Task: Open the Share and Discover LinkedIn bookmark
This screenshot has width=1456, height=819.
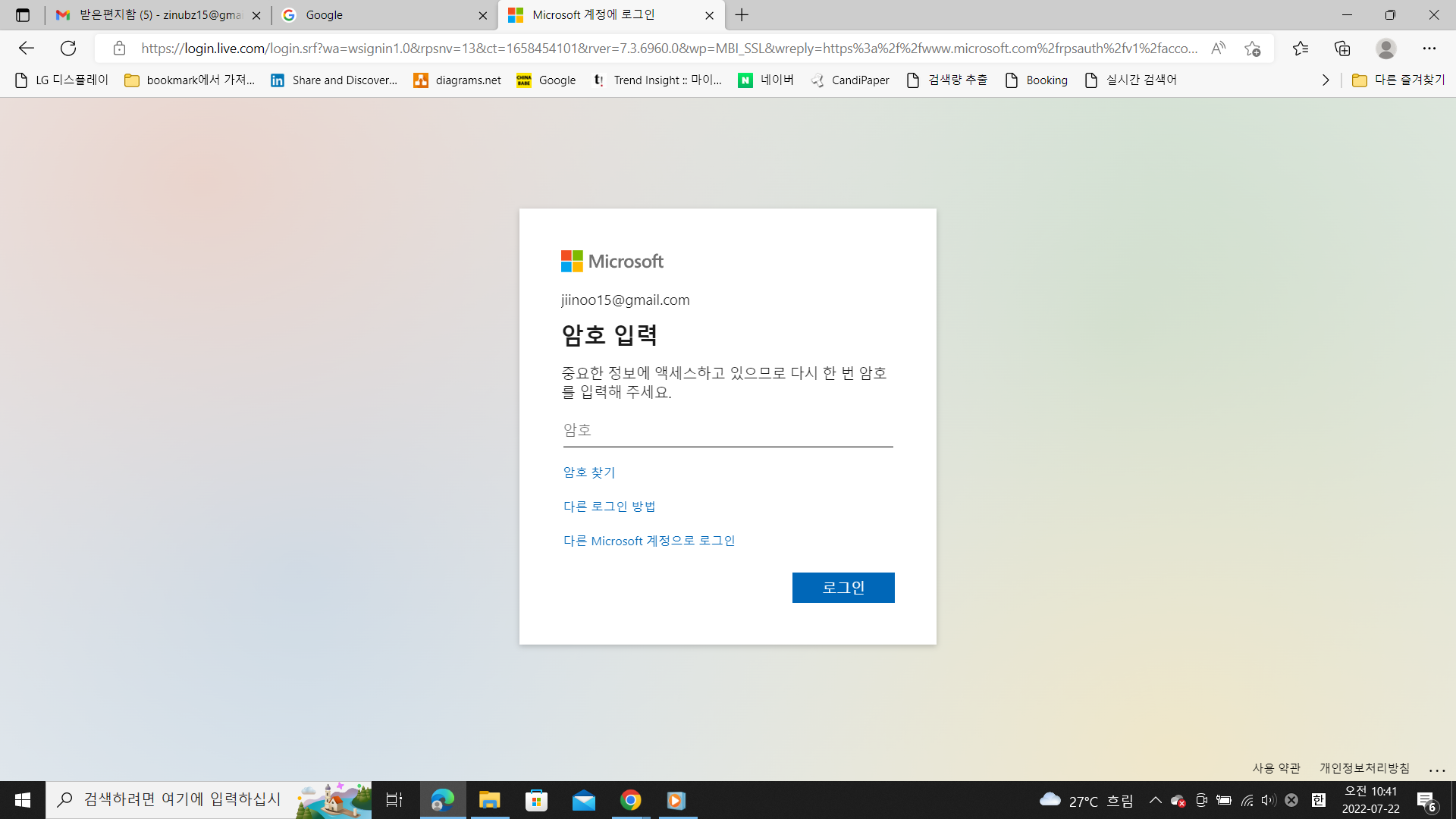Action: point(334,80)
